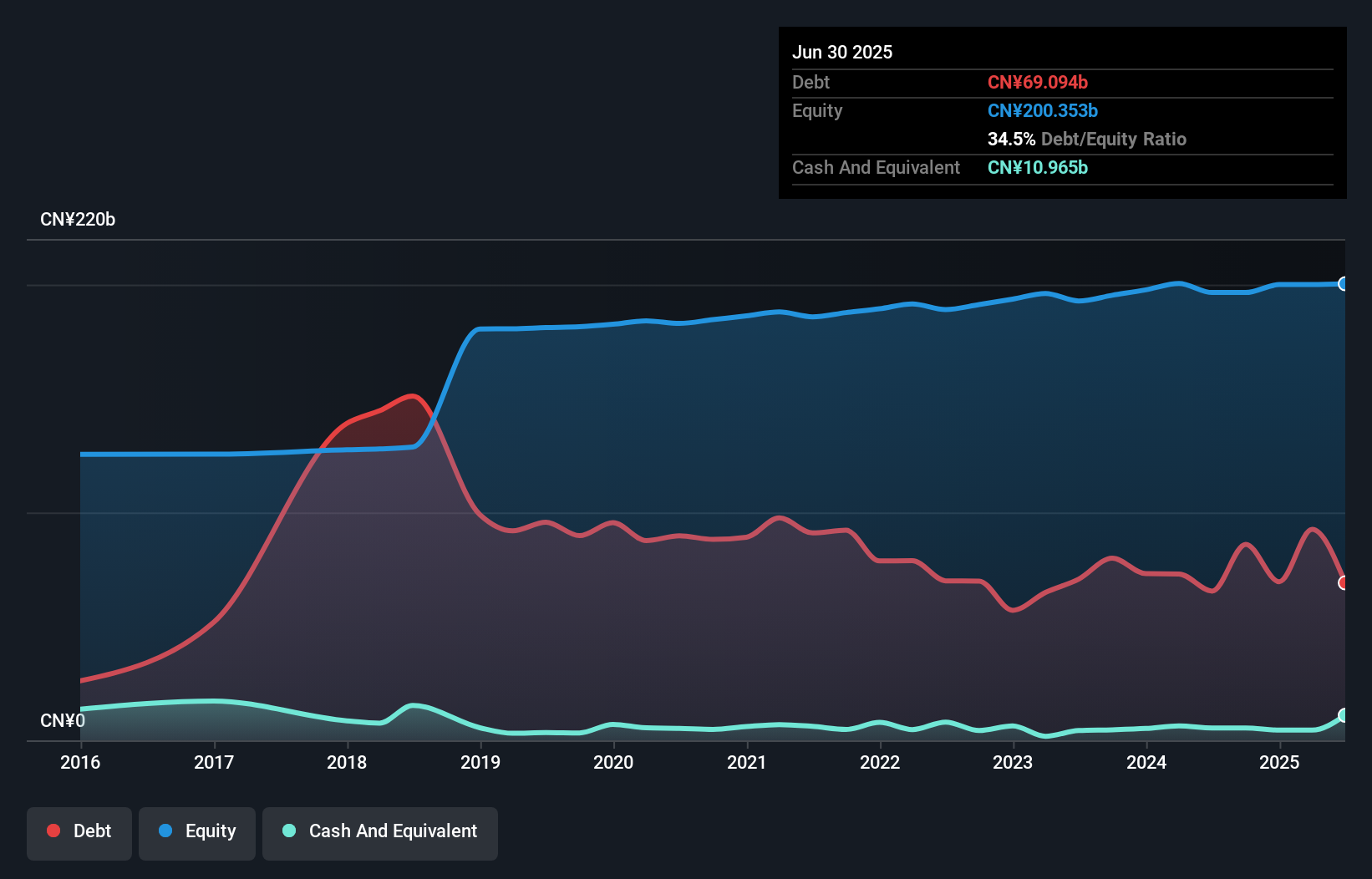Click the 2021 x-axis label
The image size is (1372, 879).
pos(747,762)
